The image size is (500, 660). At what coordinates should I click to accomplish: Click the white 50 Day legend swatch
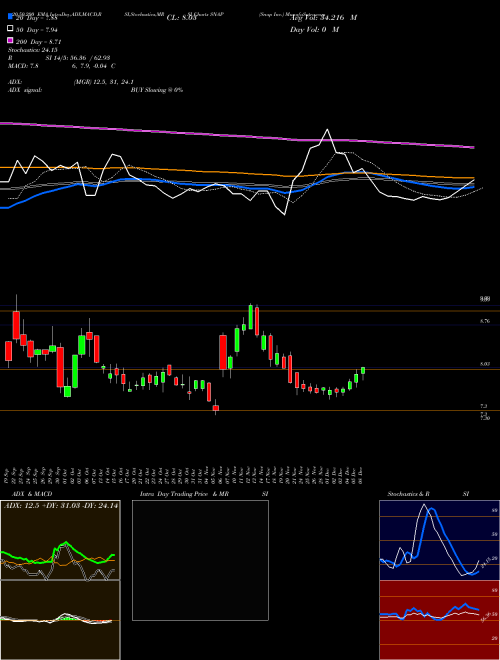[x=10, y=29]
